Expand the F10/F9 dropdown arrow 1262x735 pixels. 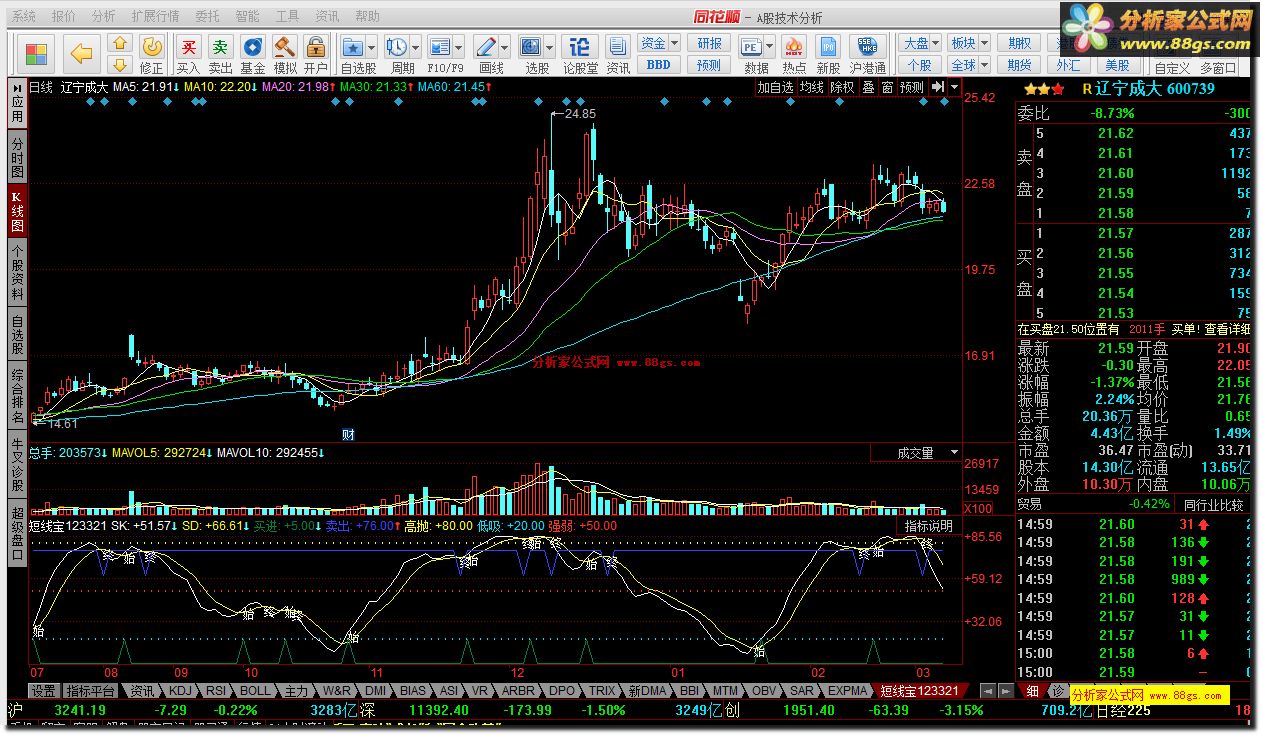pos(458,47)
